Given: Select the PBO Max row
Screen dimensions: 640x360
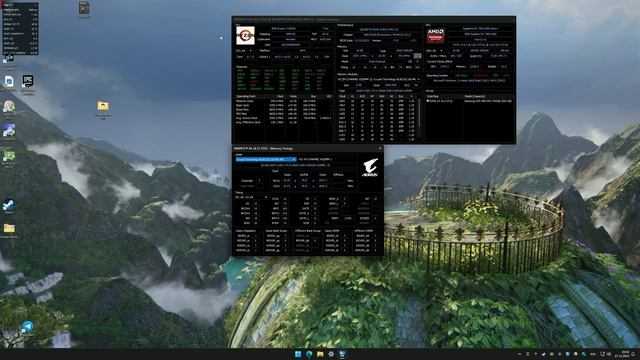Looking at the screenshot, I should (x=284, y=114).
